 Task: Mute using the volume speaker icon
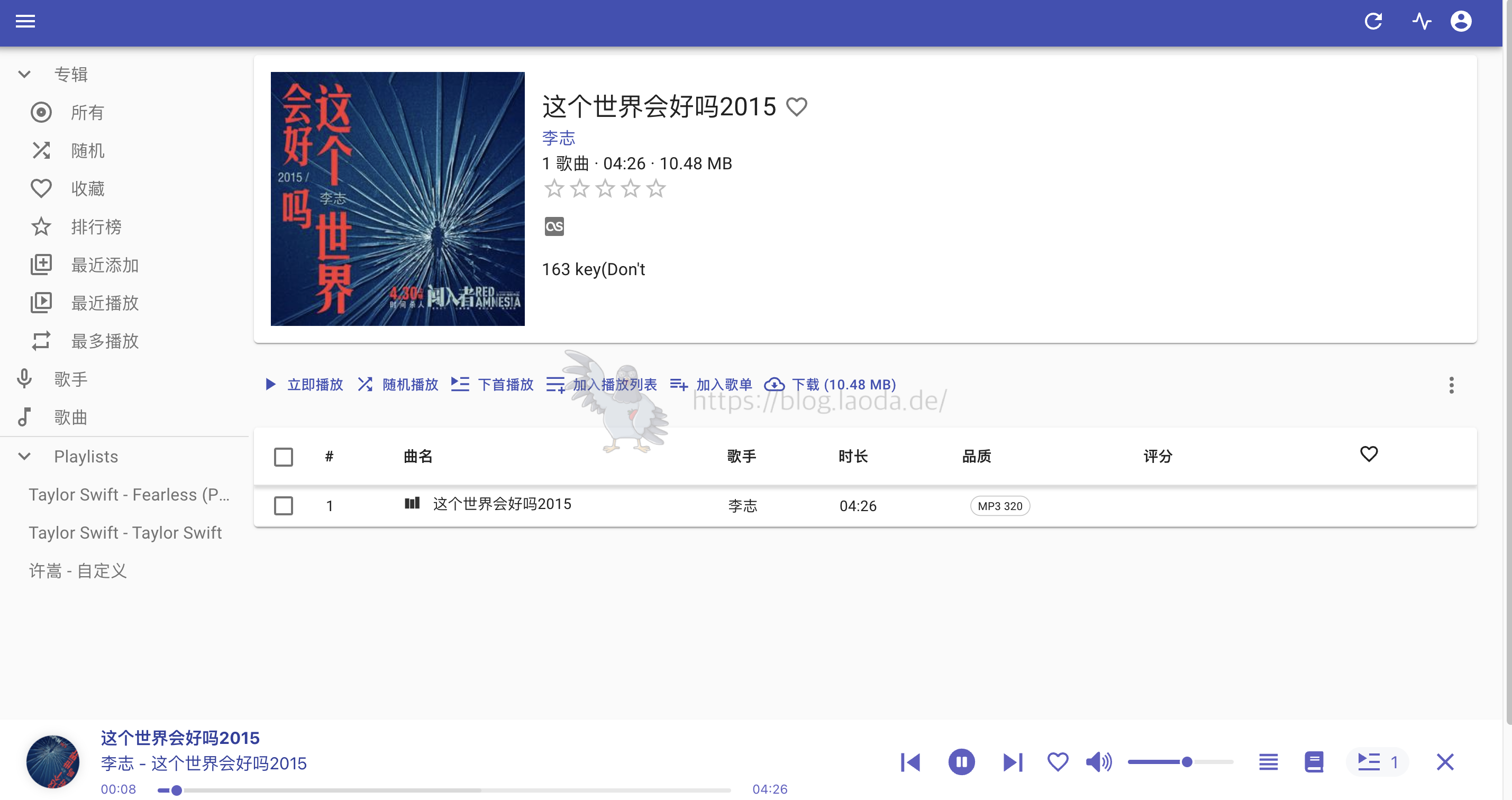(x=1098, y=762)
